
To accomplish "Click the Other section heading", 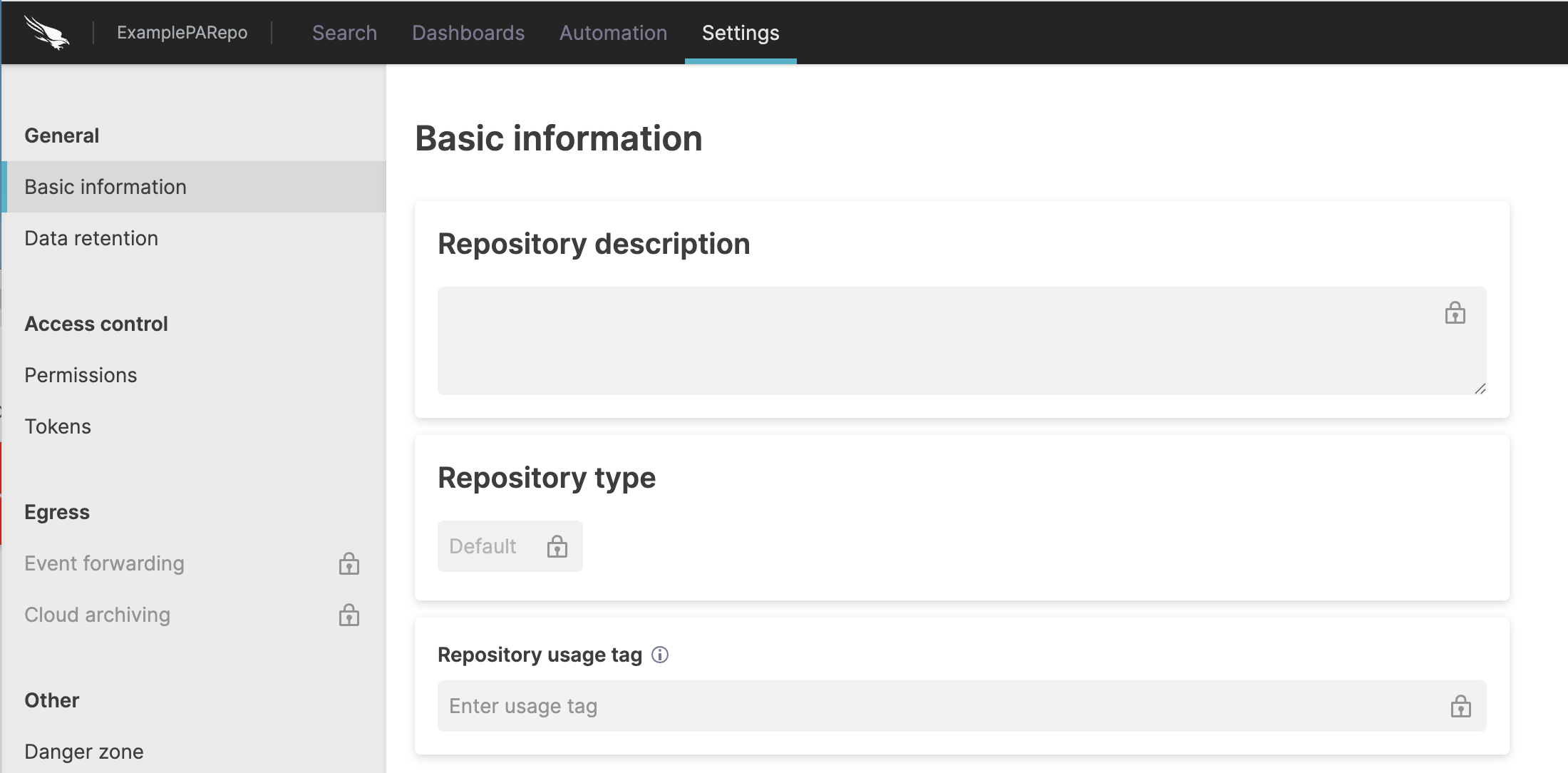I will coord(51,700).
